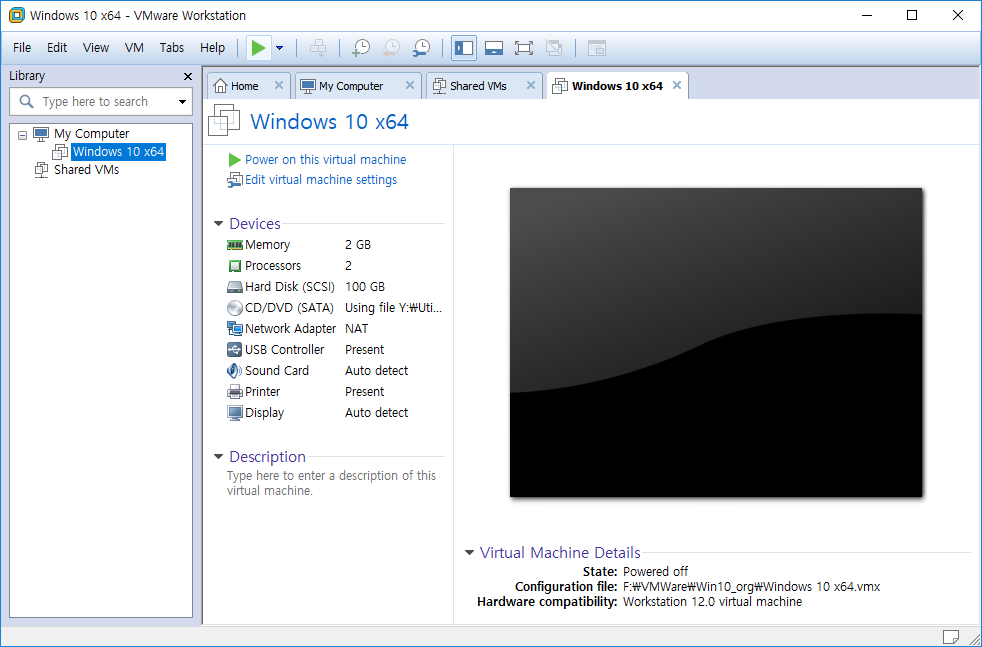Select Windows 10 x64 in Library tree
Image resolution: width=982 pixels, height=647 pixels.
coord(118,152)
